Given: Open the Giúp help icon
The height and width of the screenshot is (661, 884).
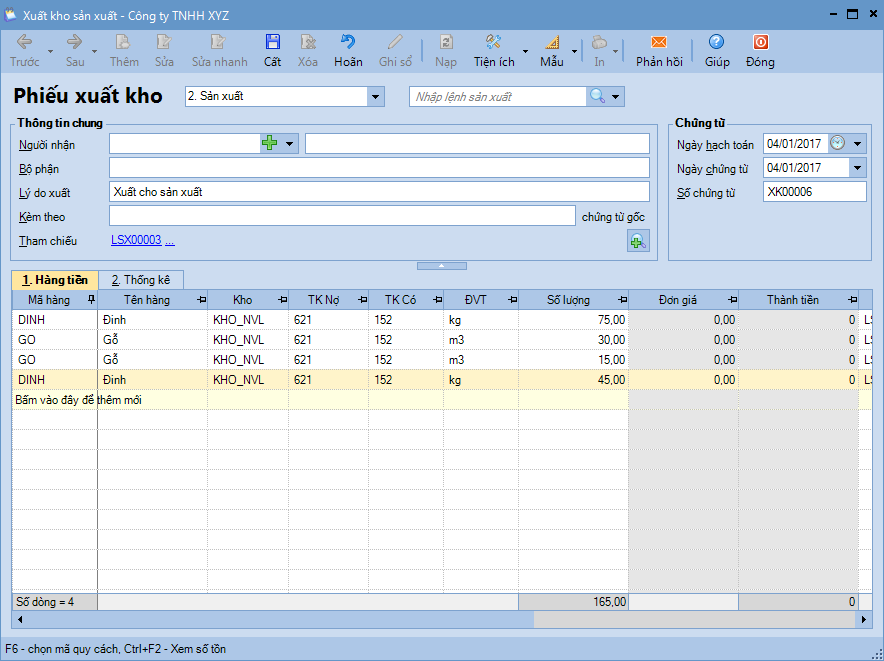Looking at the screenshot, I should click(x=716, y=43).
